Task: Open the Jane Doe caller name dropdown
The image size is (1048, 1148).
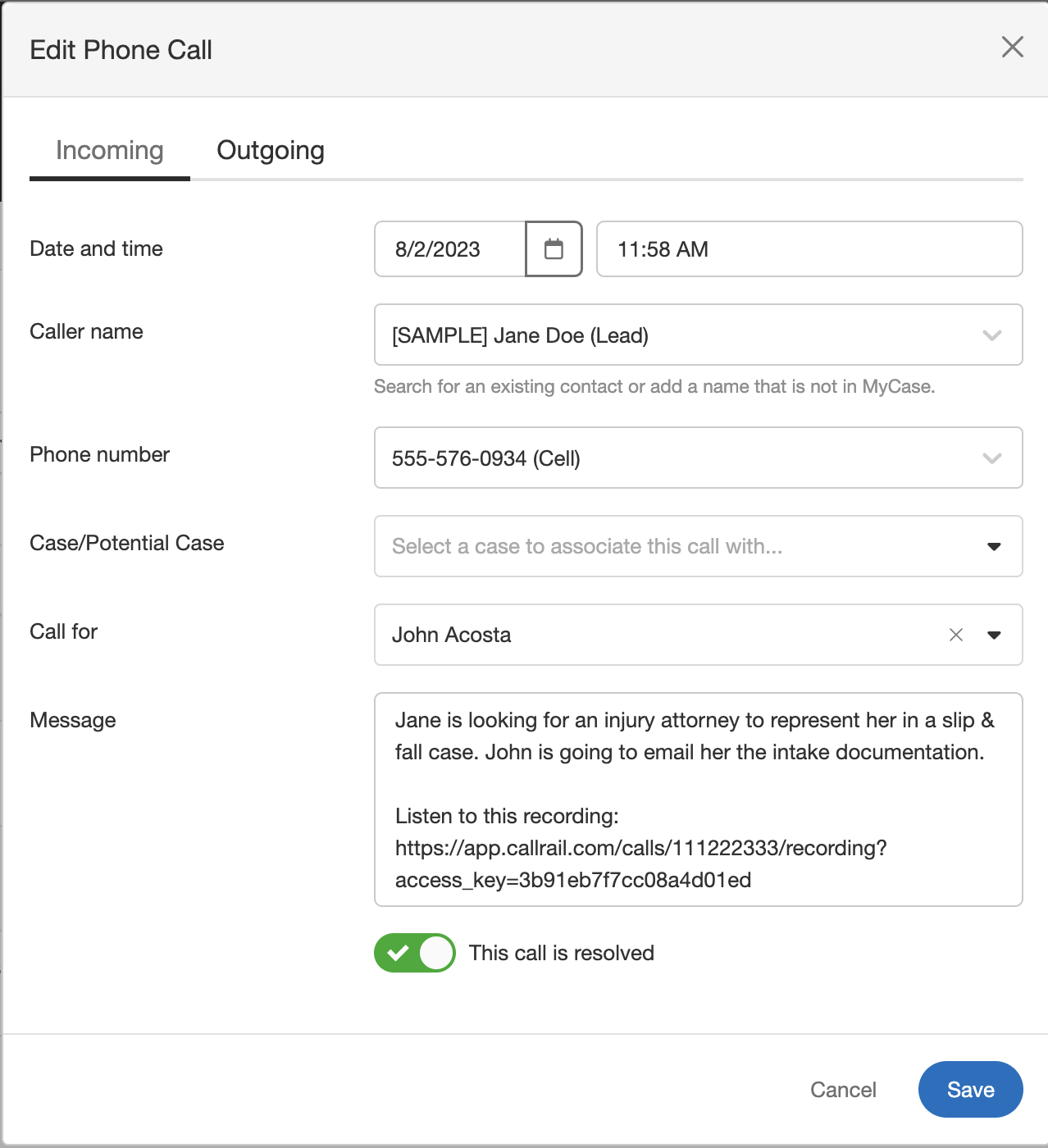Action: 672,335
